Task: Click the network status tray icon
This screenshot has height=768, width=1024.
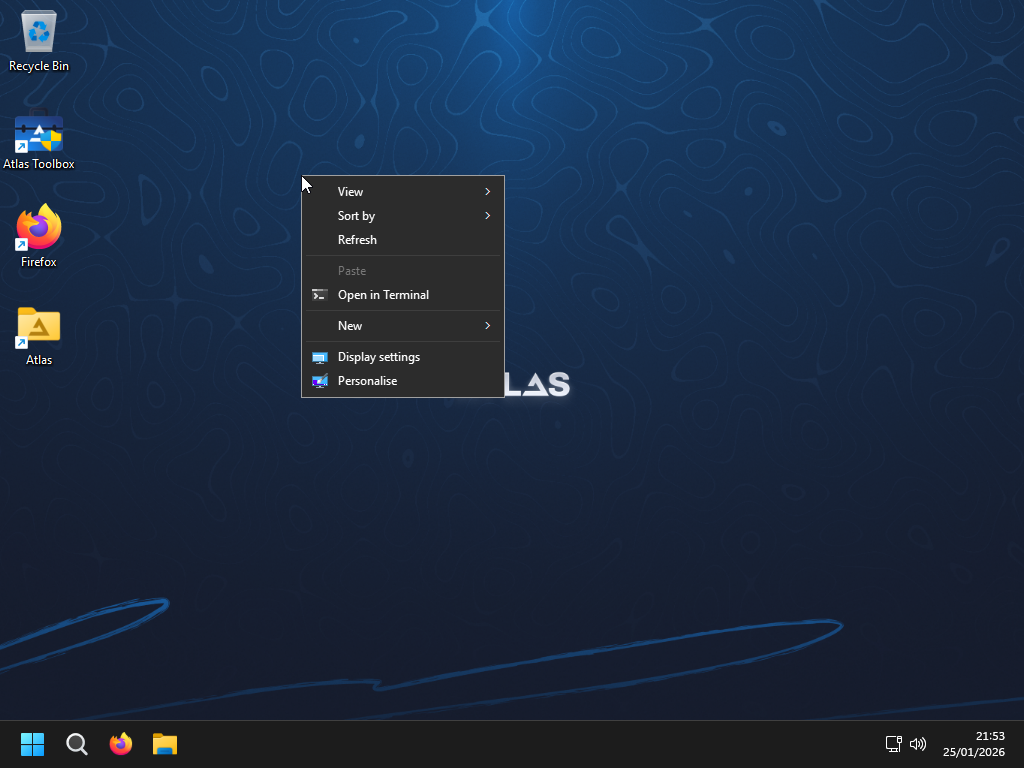Action: pyautogui.click(x=893, y=744)
